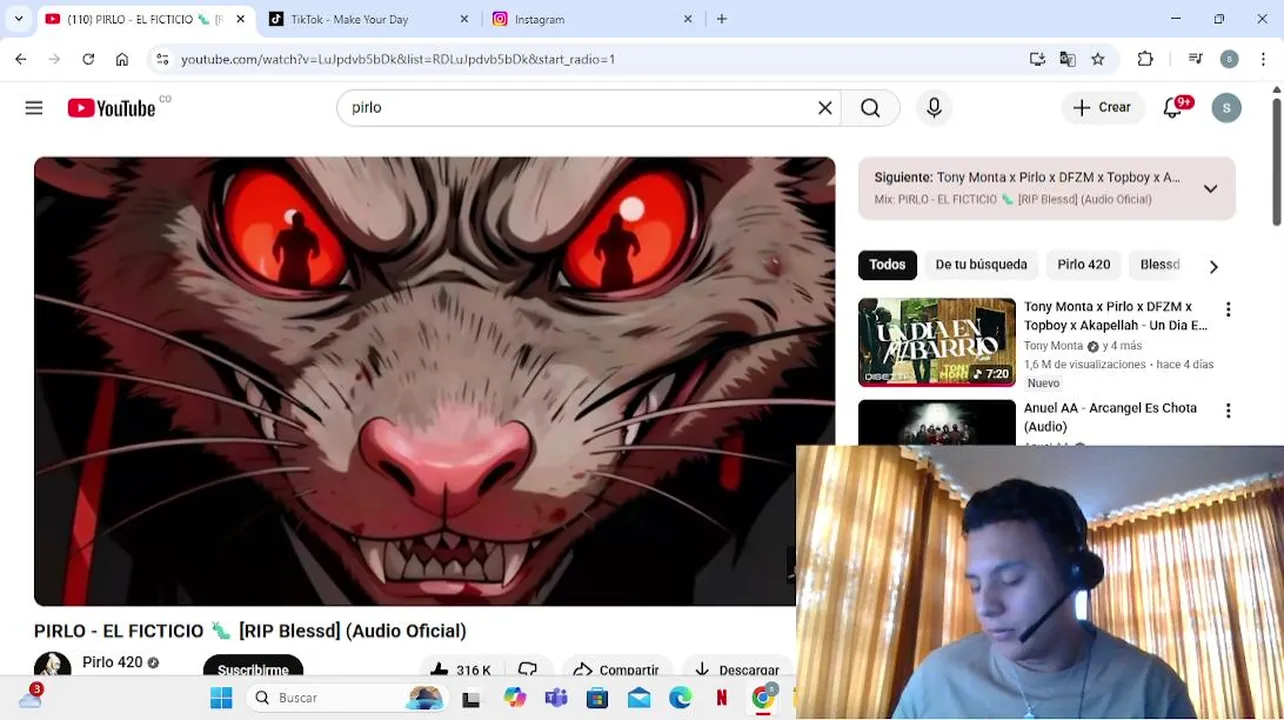Go to the YouTube home logo
Screen dimensions: 1284x720
tap(111, 108)
